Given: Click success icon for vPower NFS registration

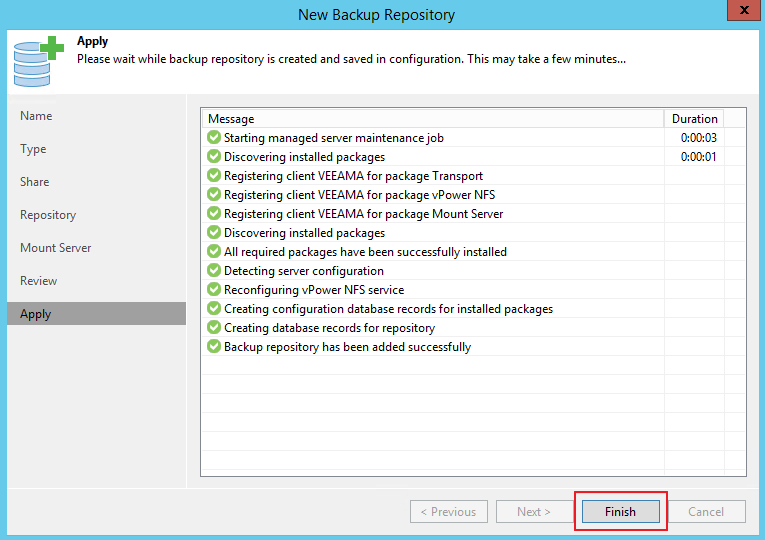Looking at the screenshot, I should (x=213, y=195).
